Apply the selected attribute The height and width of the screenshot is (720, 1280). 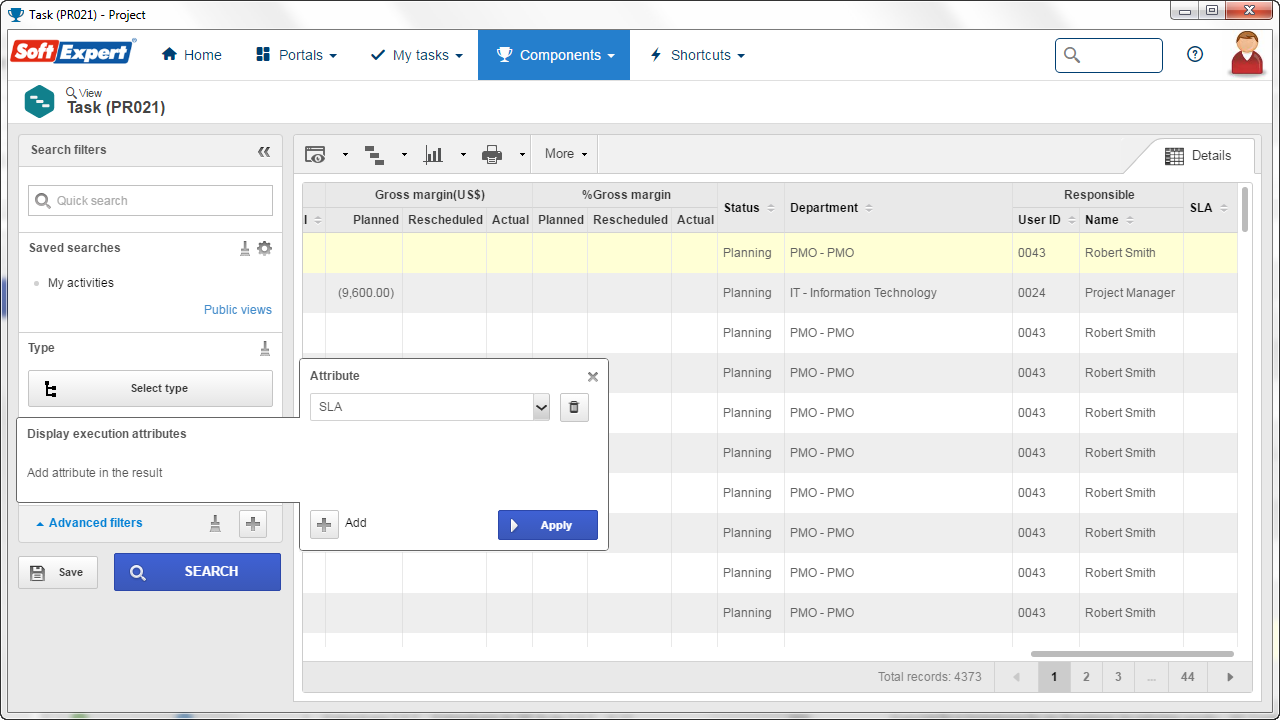[x=548, y=525]
